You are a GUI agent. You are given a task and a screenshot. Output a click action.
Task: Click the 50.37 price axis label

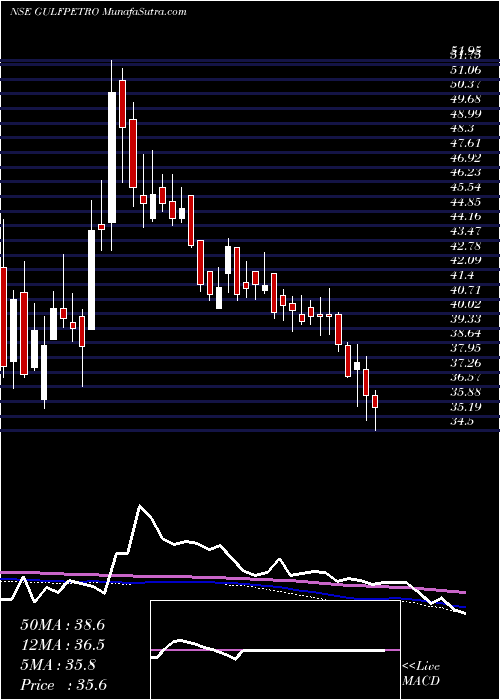pyautogui.click(x=466, y=84)
